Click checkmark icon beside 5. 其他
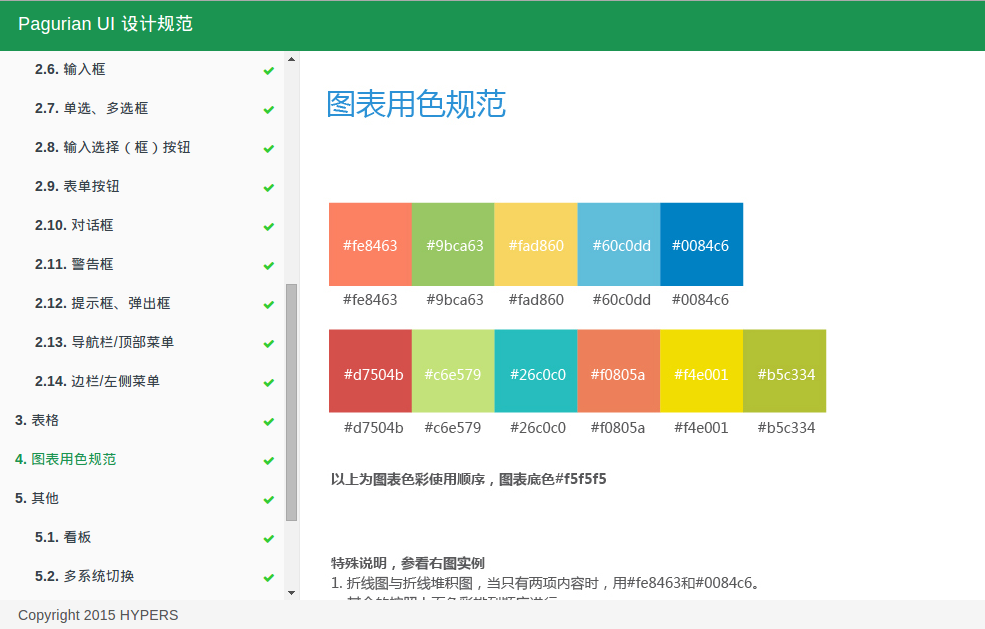Image resolution: width=985 pixels, height=629 pixels. [x=269, y=499]
